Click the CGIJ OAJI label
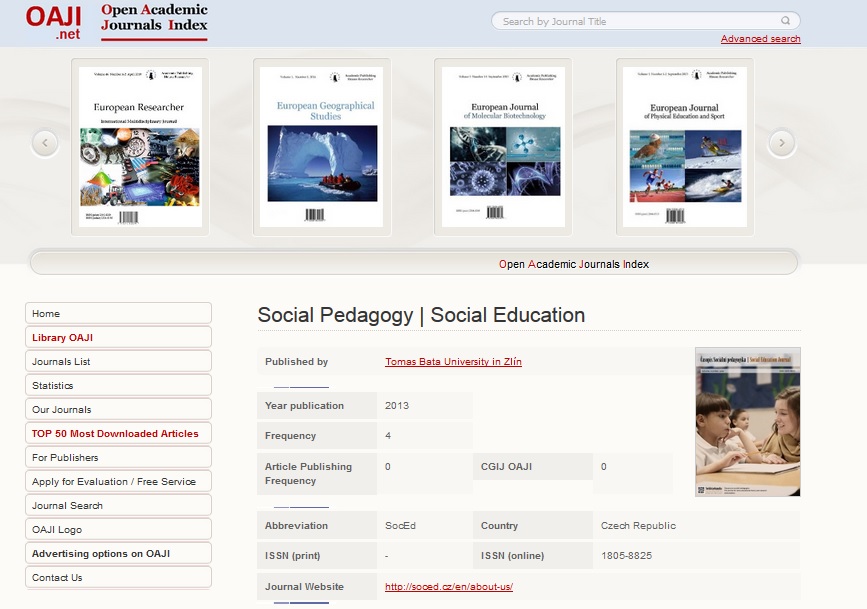 coord(506,466)
